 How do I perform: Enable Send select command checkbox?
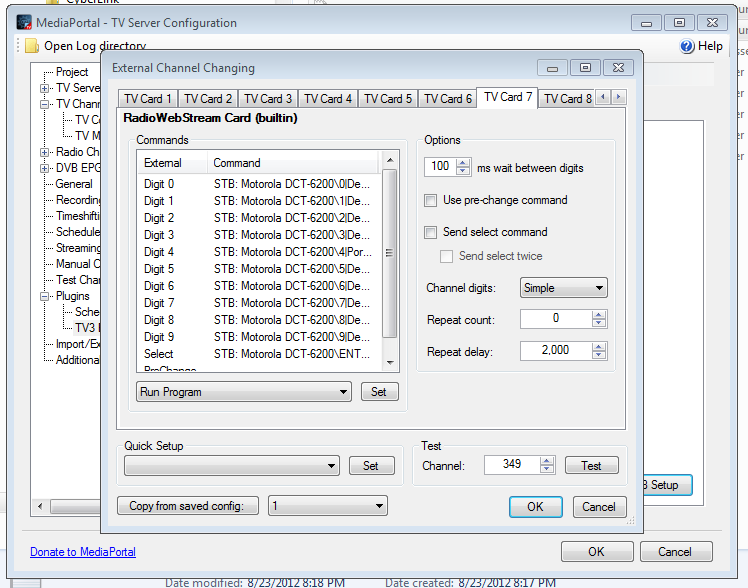click(x=430, y=232)
